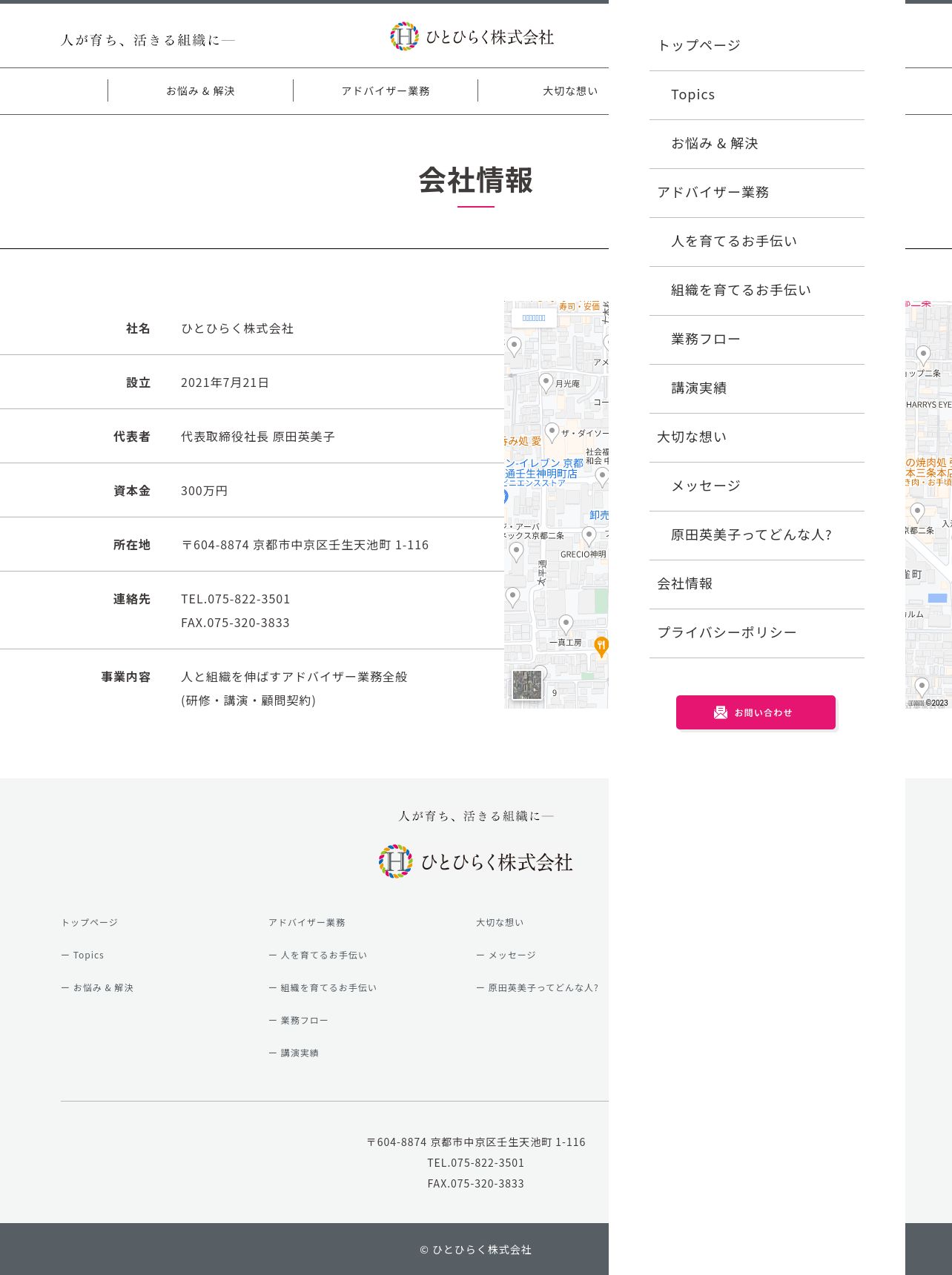This screenshot has width=952, height=1275.
Task: Open 原田英美子ってどんな人? in the side menu
Action: pyautogui.click(x=757, y=535)
